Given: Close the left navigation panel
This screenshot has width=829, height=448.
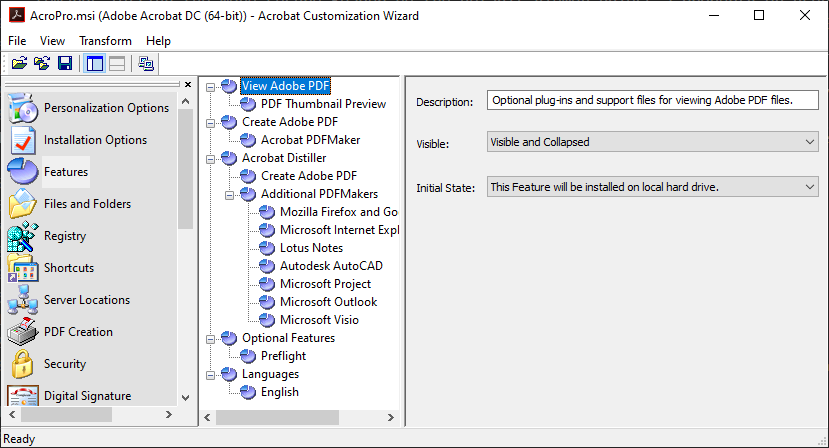Looking at the screenshot, I should (187, 84).
